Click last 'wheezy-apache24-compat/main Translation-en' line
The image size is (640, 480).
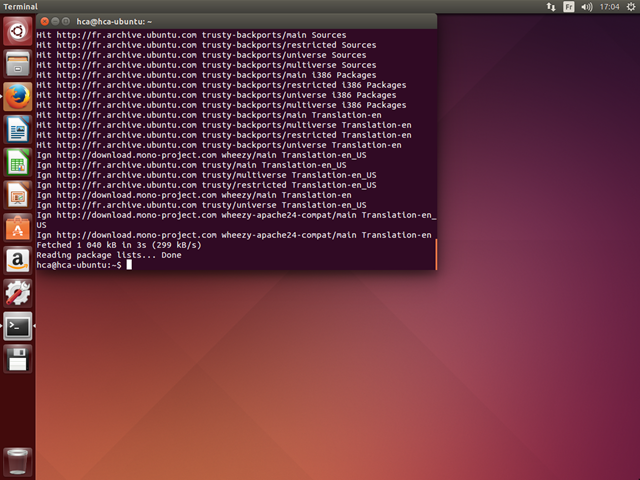pyautogui.click(x=234, y=235)
